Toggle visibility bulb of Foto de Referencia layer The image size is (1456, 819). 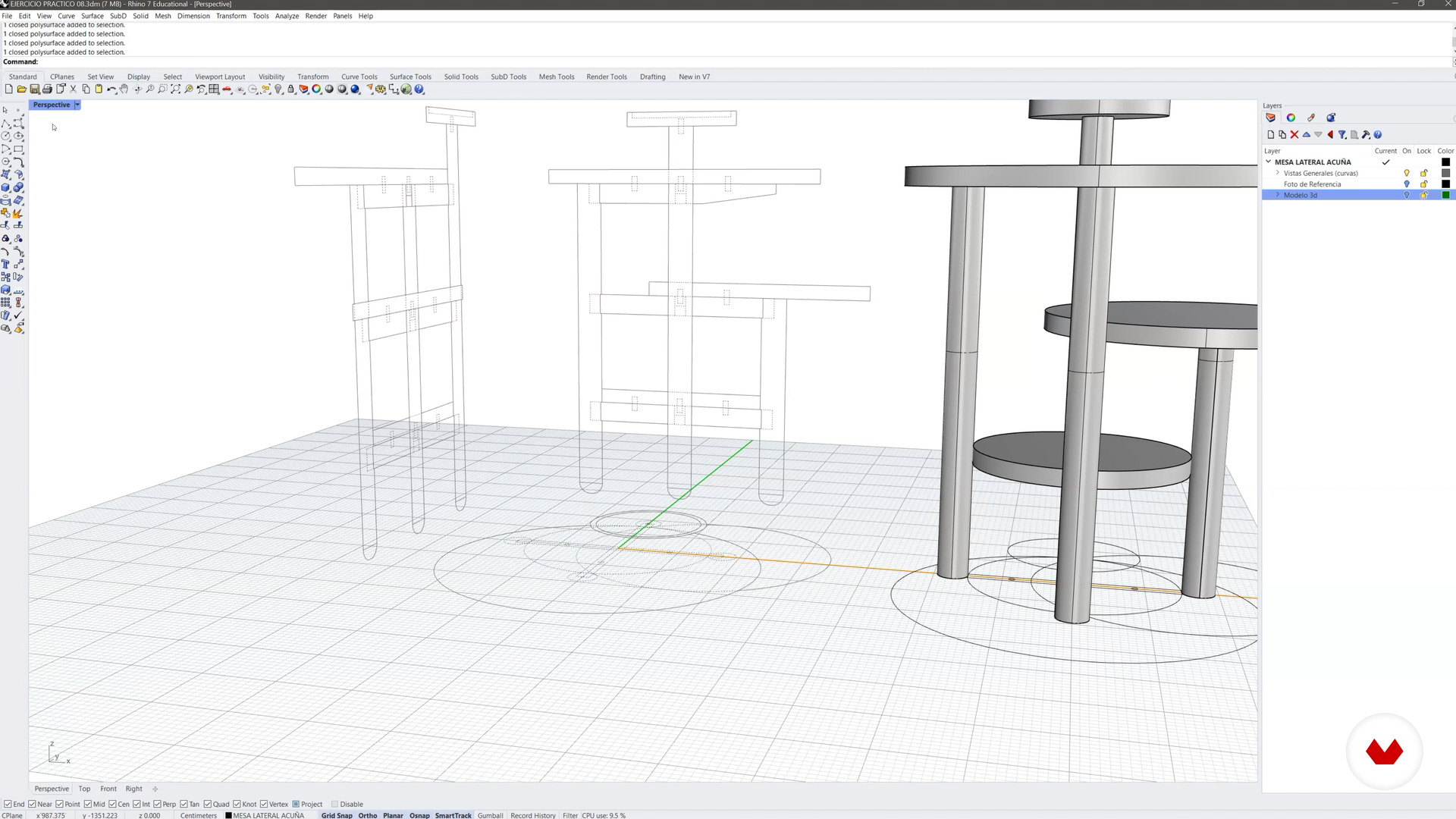tap(1407, 184)
